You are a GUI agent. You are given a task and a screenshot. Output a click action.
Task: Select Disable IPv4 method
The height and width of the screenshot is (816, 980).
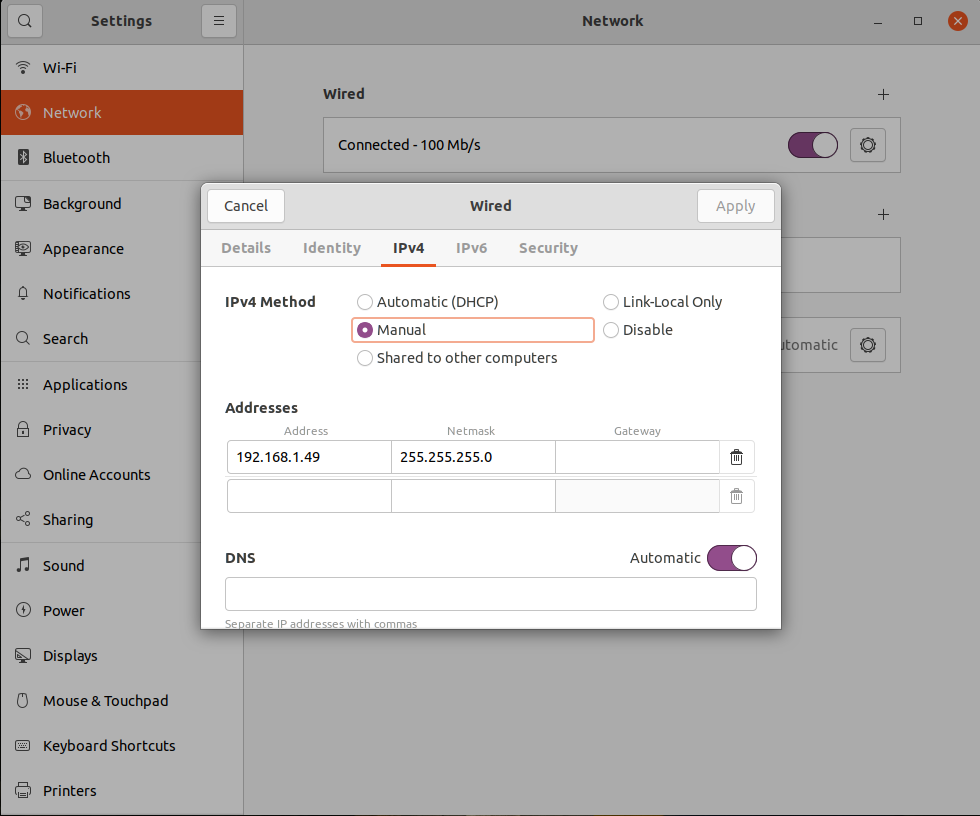[x=638, y=330]
